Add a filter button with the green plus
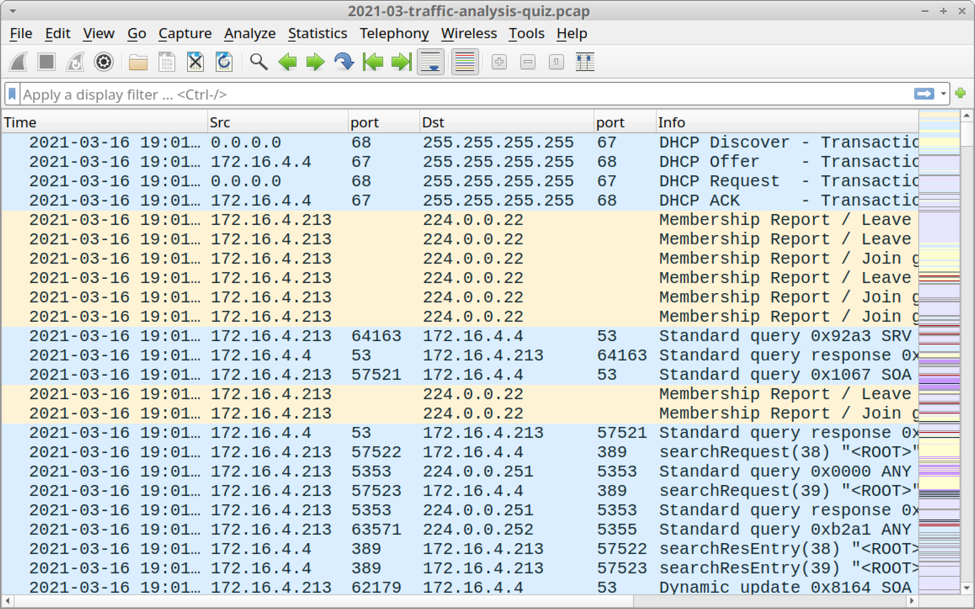Image resolution: width=975 pixels, height=609 pixels. (x=961, y=94)
